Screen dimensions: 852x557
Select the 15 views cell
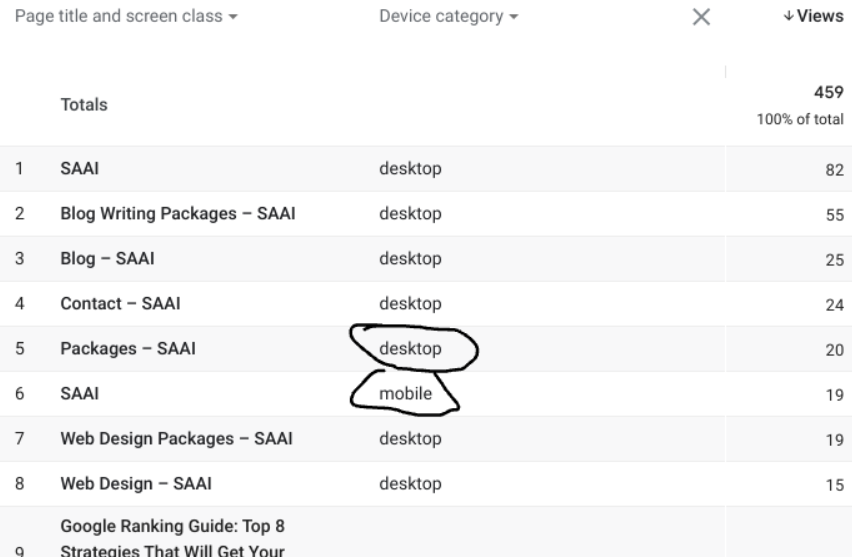(833, 486)
